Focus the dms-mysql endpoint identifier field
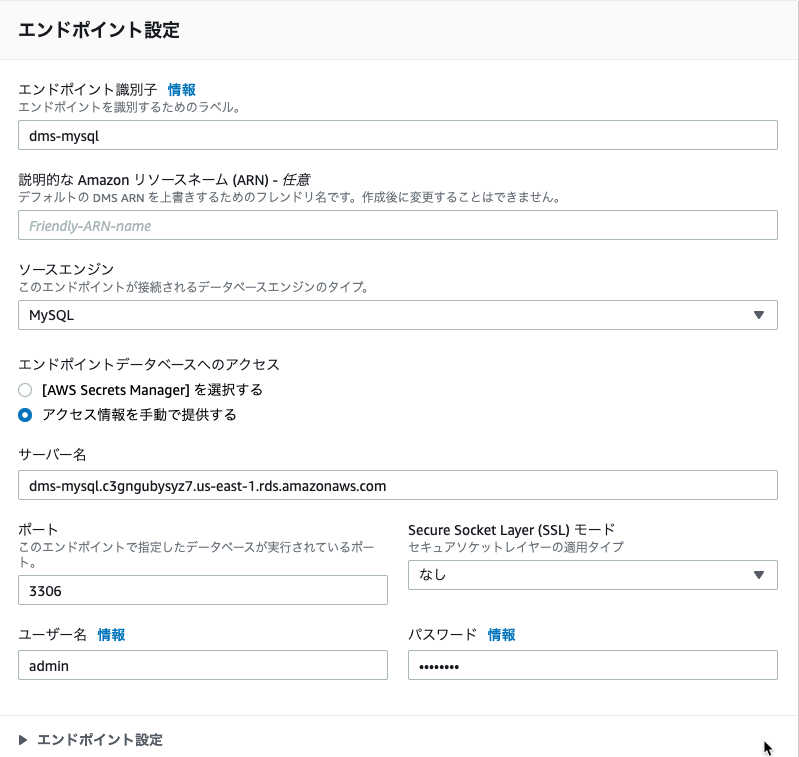 click(397, 136)
